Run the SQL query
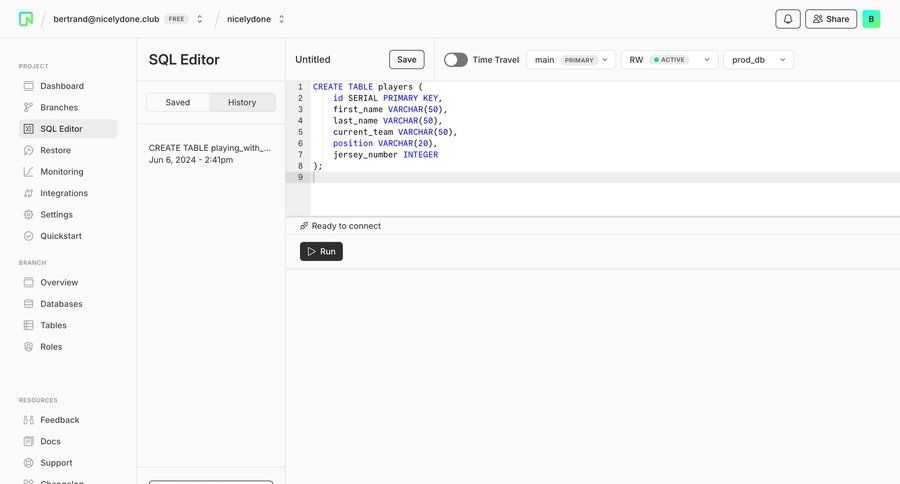900x484 pixels. click(x=321, y=251)
